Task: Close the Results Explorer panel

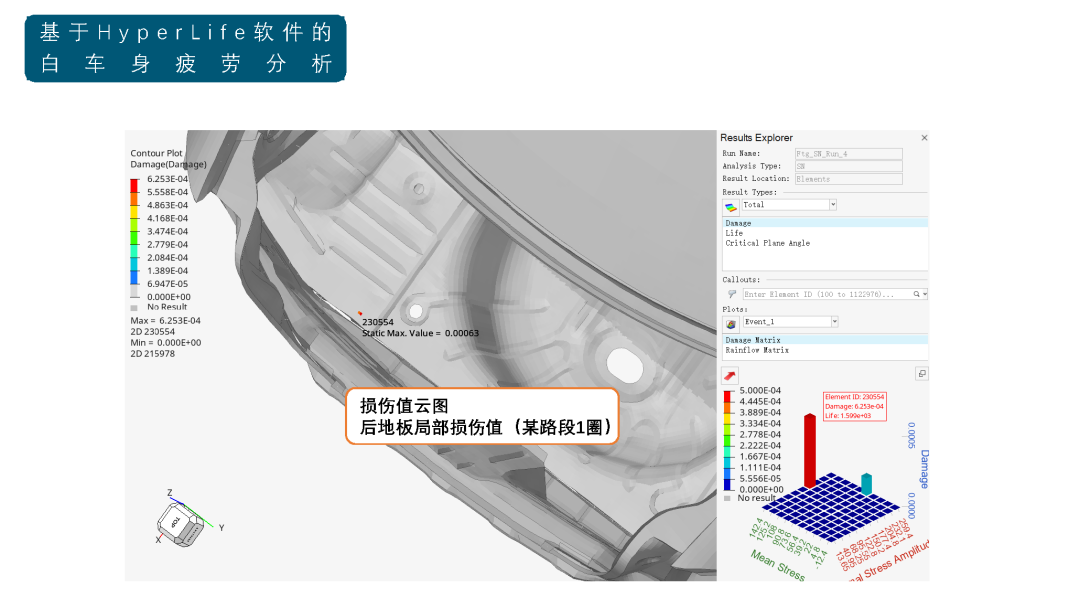Action: click(x=924, y=138)
